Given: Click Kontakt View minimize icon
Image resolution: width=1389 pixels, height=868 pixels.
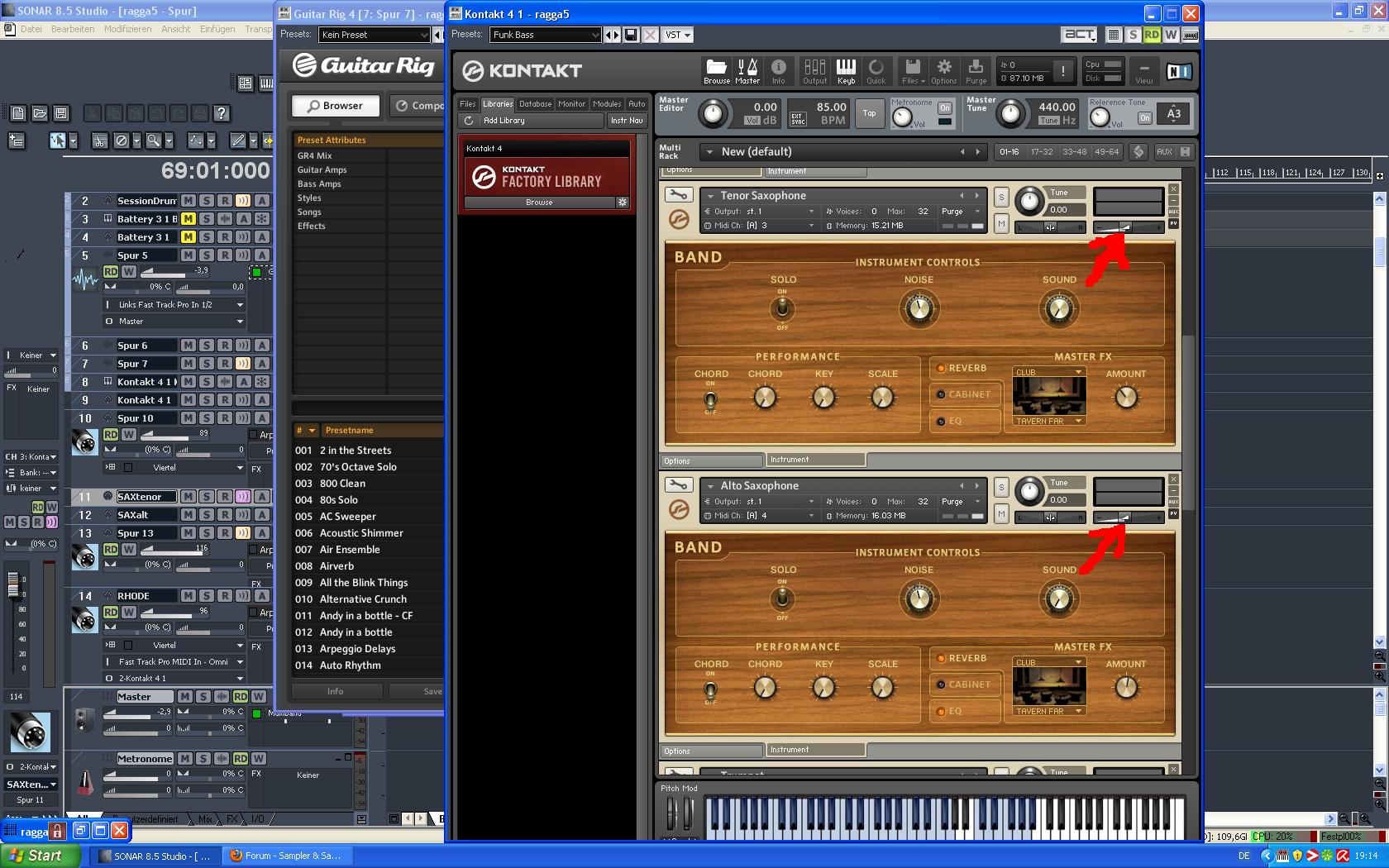Looking at the screenshot, I should 1144,71.
